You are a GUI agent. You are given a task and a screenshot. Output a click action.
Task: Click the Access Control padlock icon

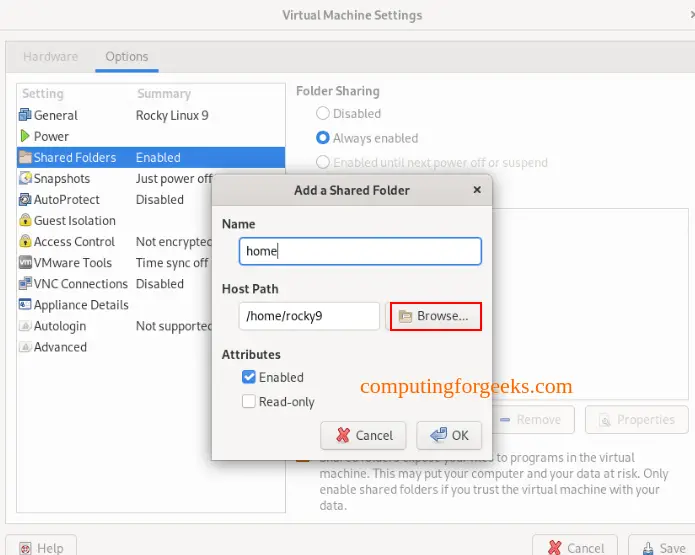tap(25, 242)
